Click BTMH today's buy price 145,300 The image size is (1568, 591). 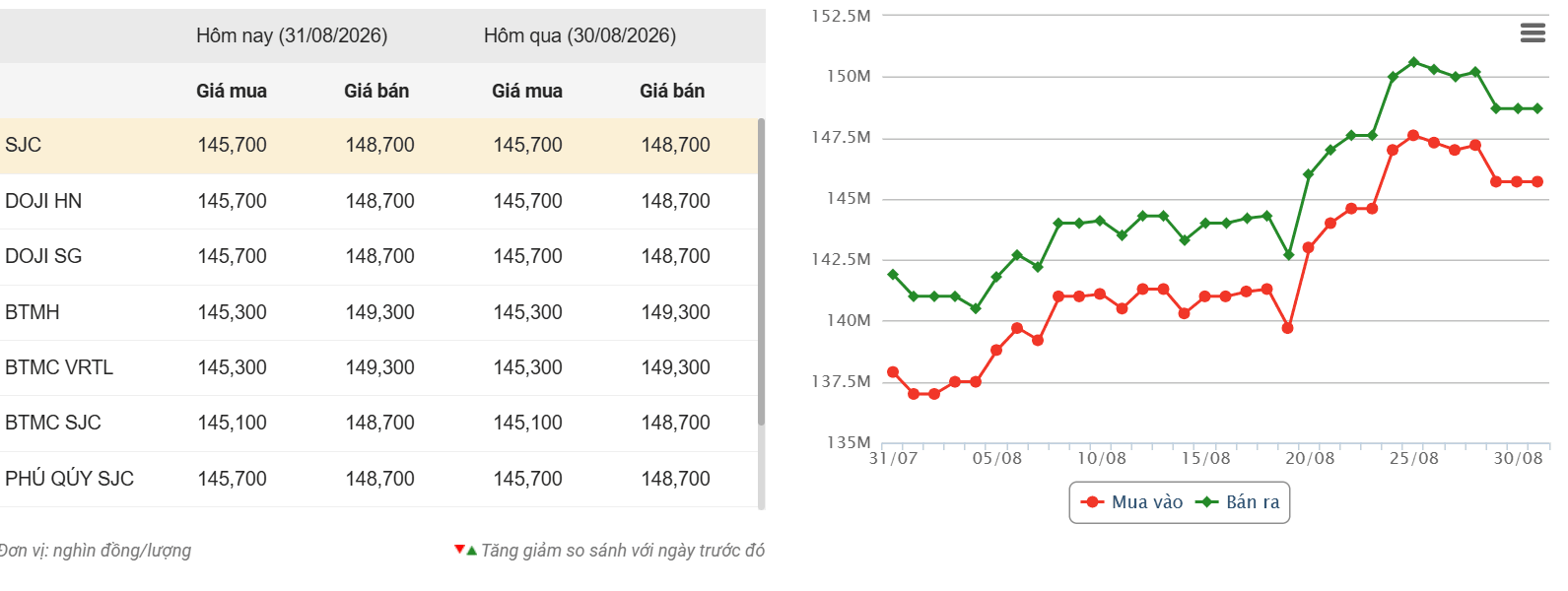233,312
